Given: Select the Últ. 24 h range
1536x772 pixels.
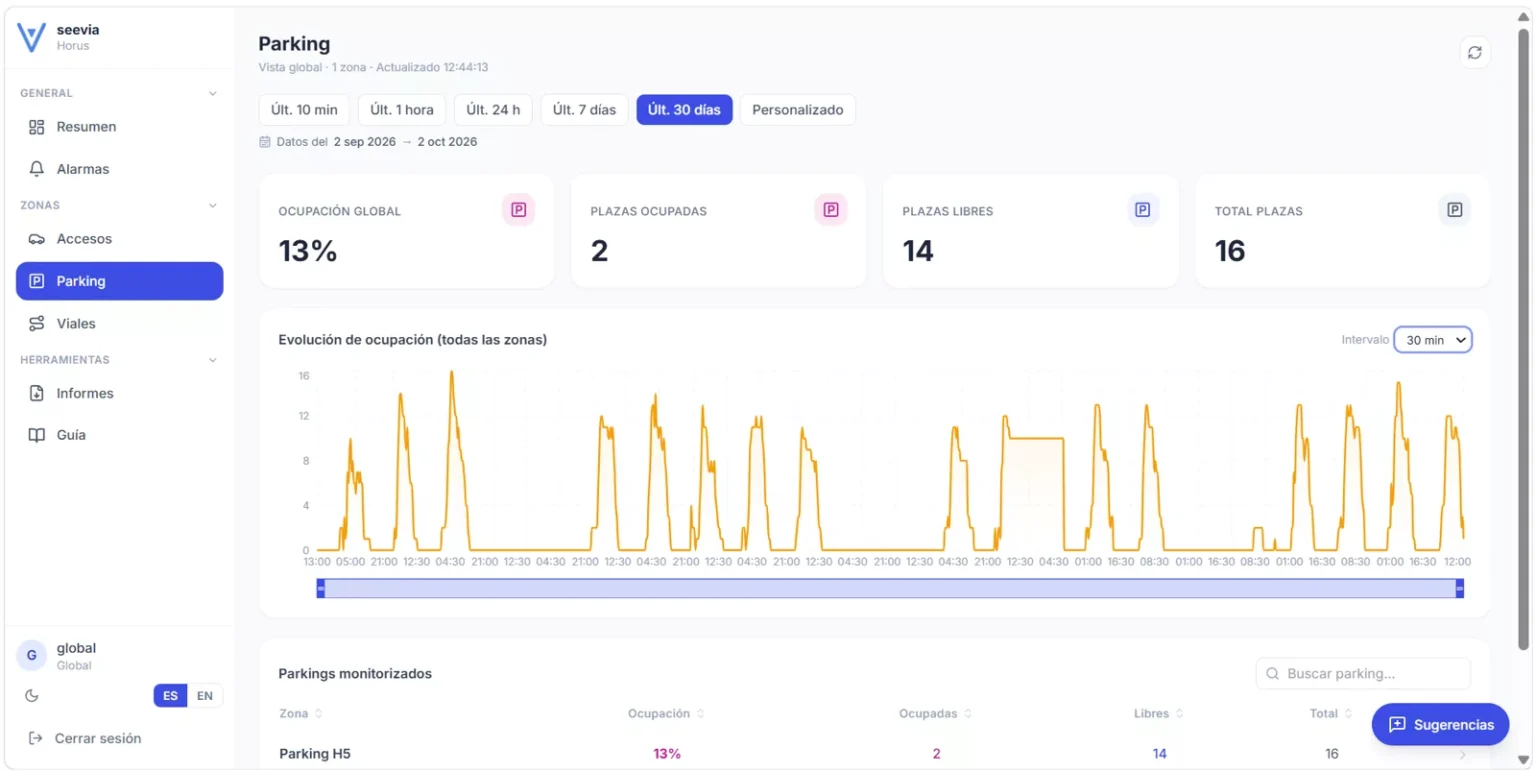Looking at the screenshot, I should point(493,110).
